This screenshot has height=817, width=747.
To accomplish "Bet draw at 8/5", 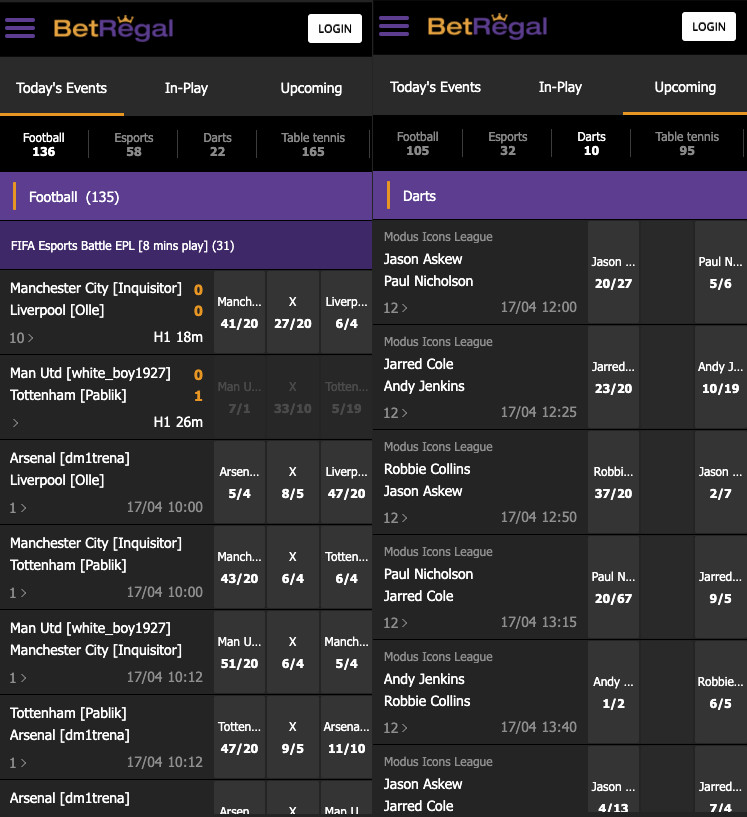I will (293, 482).
